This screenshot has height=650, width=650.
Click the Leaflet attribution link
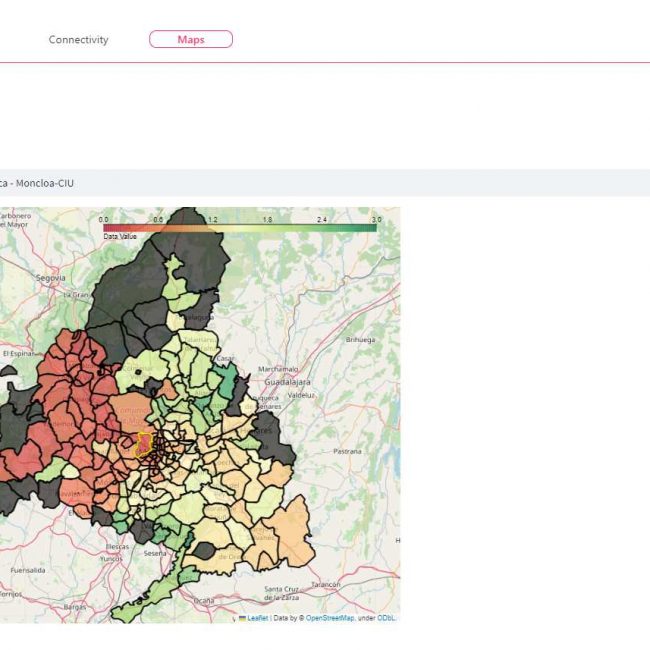(x=257, y=618)
